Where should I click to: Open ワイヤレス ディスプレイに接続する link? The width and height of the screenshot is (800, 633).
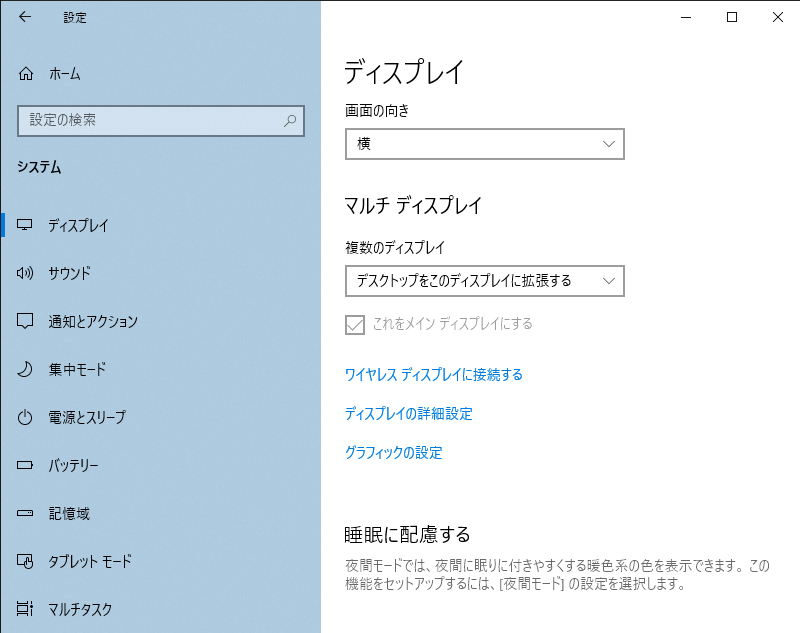tap(434, 375)
